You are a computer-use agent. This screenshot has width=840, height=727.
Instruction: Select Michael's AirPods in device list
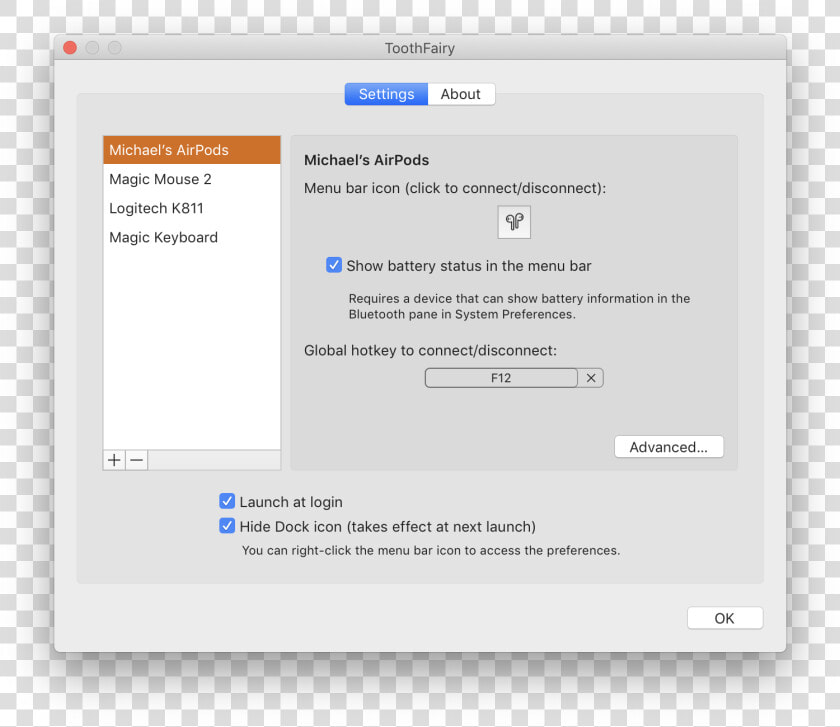coord(192,150)
